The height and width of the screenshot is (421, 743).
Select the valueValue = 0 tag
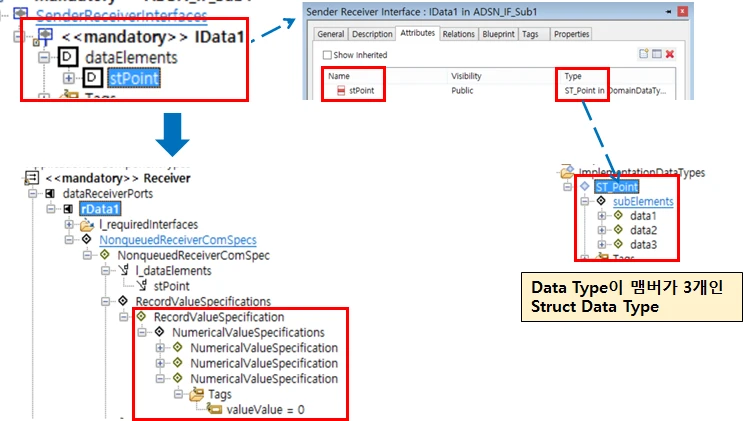pos(265,409)
